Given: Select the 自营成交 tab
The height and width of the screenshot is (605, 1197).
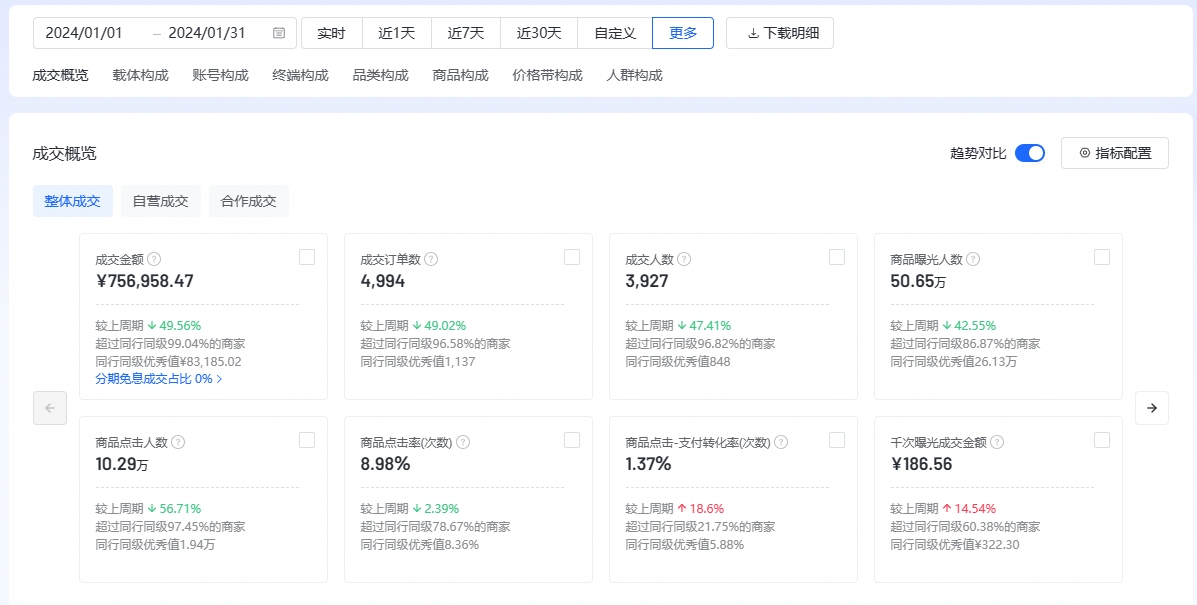Looking at the screenshot, I should pos(160,201).
